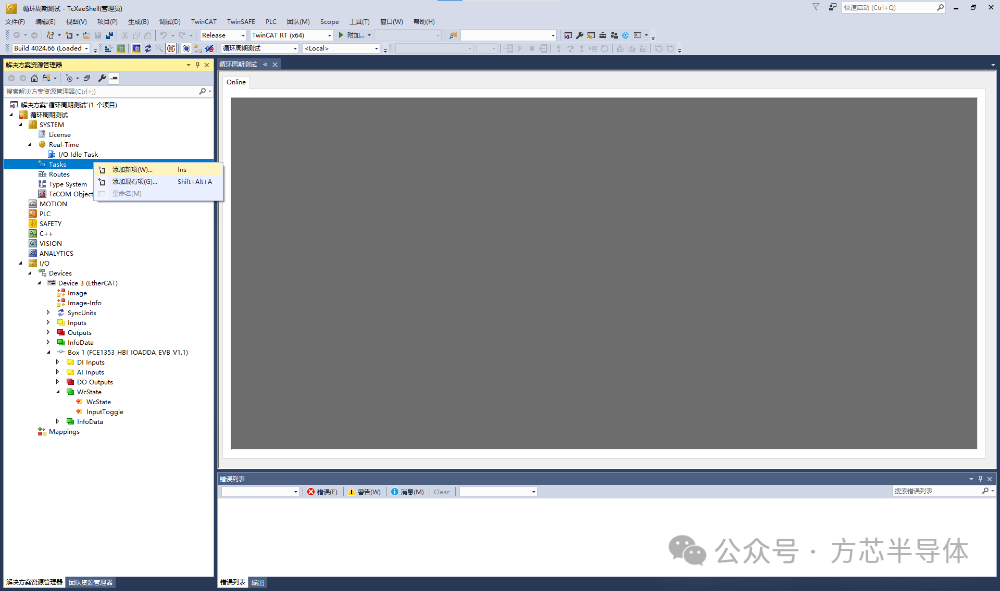Click the red error filter button in error list
The width and height of the screenshot is (1000, 591).
[x=322, y=492]
